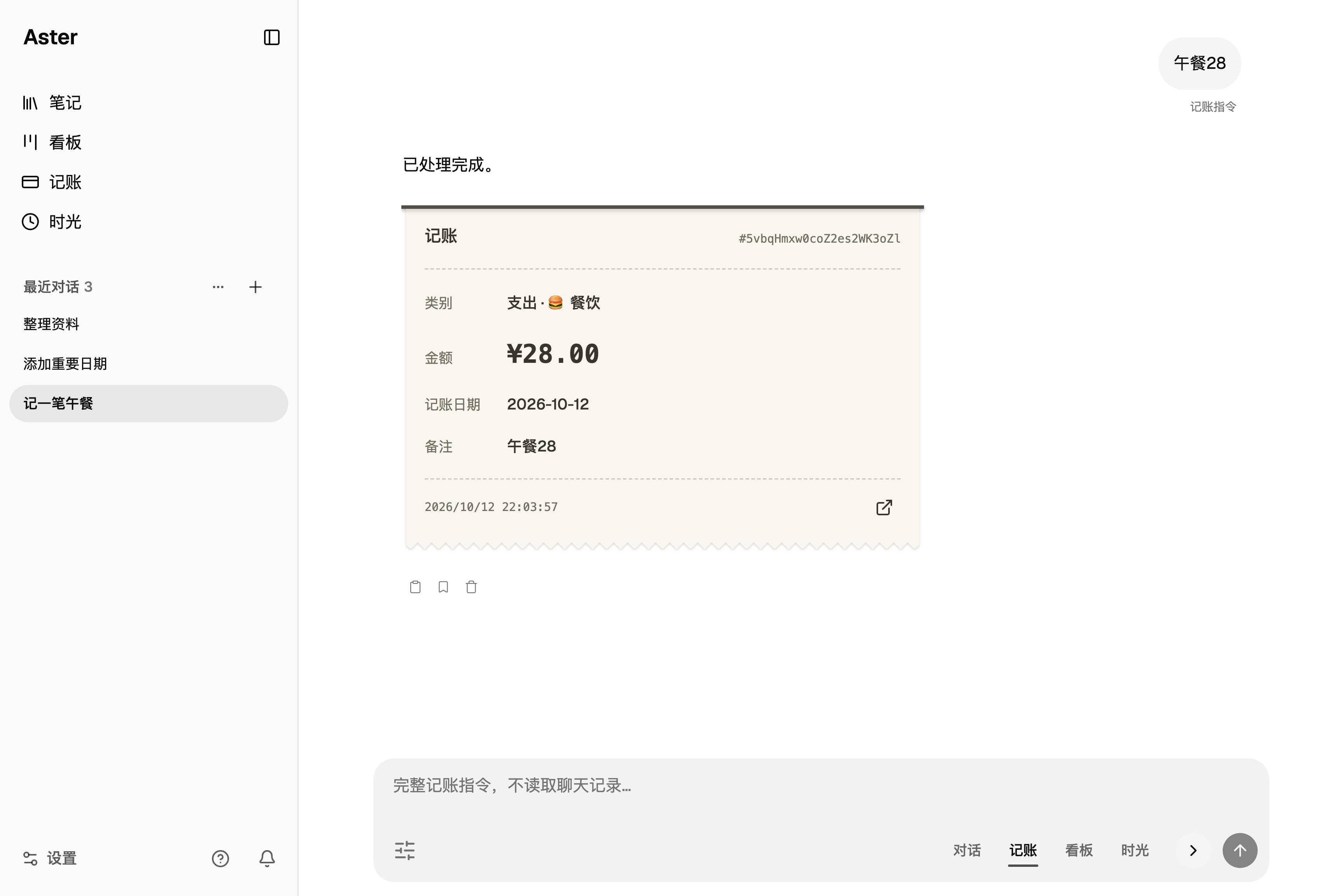Open the 看板 board section
Viewport: 1344px width, 896px height.
tap(52, 142)
